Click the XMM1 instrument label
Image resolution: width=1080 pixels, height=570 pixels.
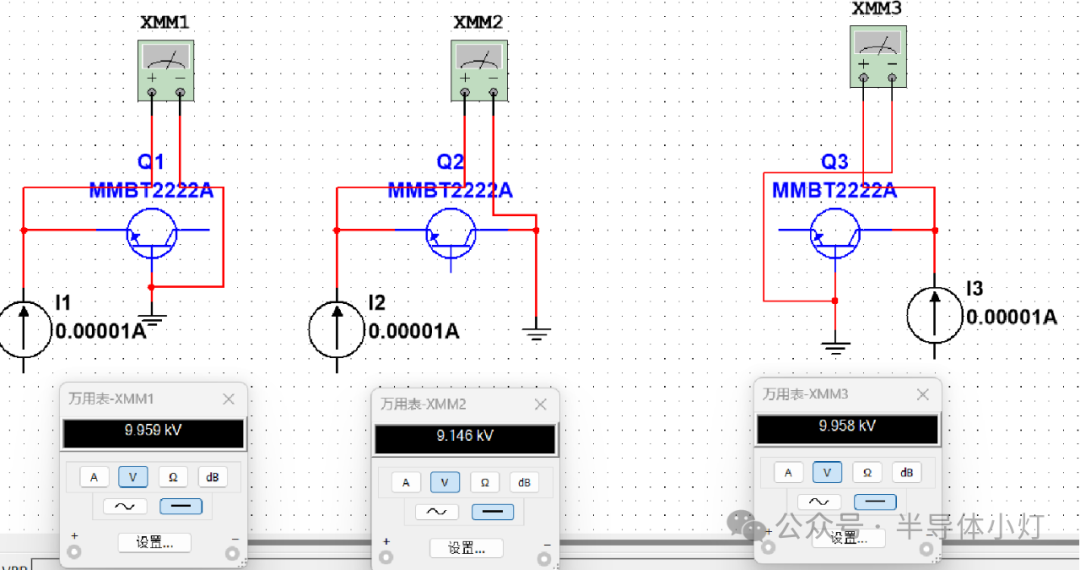pyautogui.click(x=165, y=22)
